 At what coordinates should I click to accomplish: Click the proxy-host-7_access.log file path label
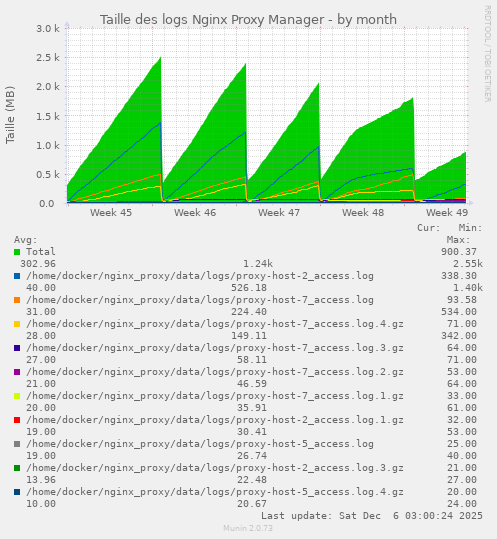[x=200, y=300]
